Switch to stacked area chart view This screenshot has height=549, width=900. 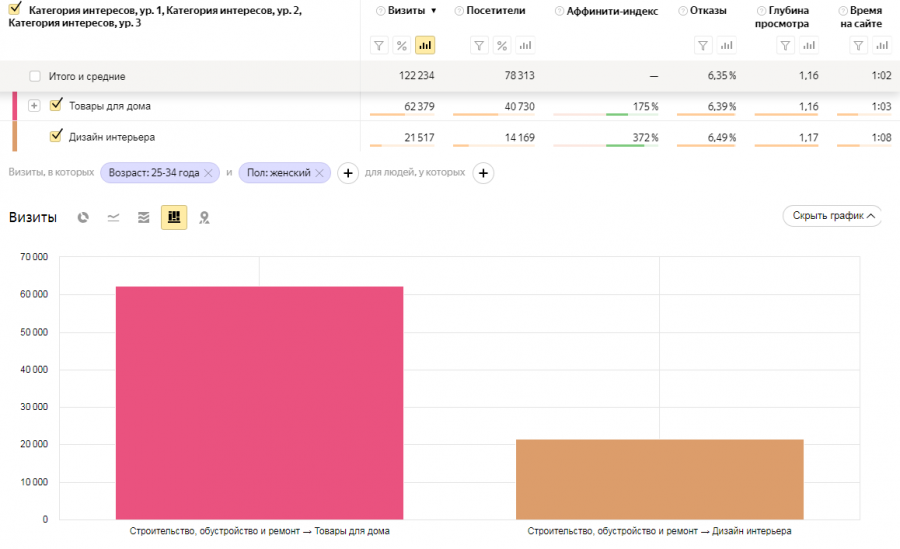[x=144, y=217]
